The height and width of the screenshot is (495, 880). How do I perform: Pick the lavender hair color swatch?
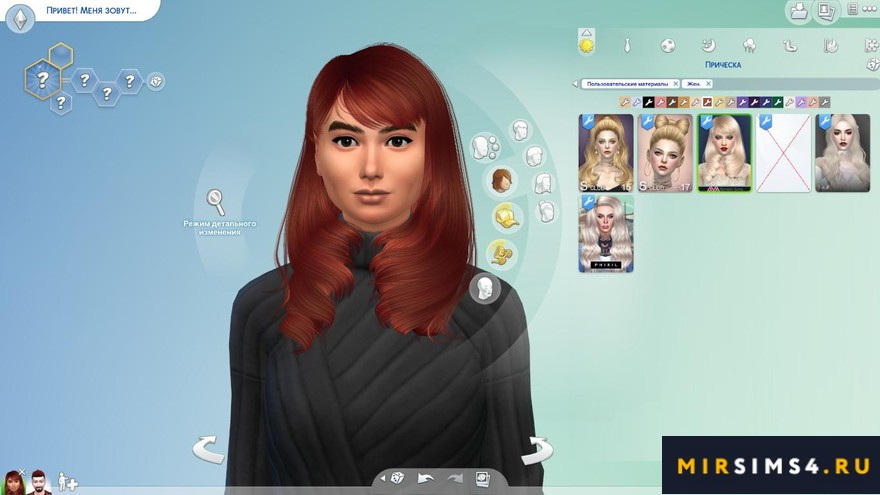pos(801,102)
